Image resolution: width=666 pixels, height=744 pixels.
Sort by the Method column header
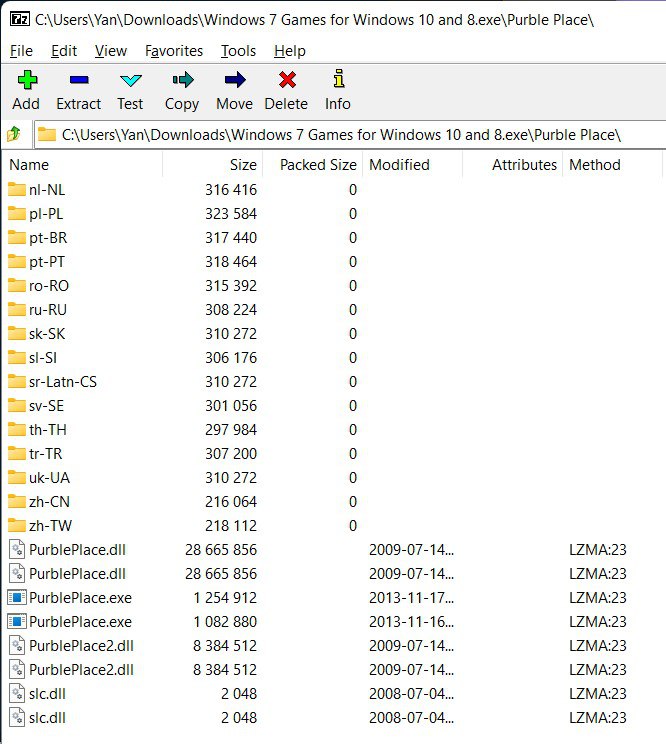[612, 165]
